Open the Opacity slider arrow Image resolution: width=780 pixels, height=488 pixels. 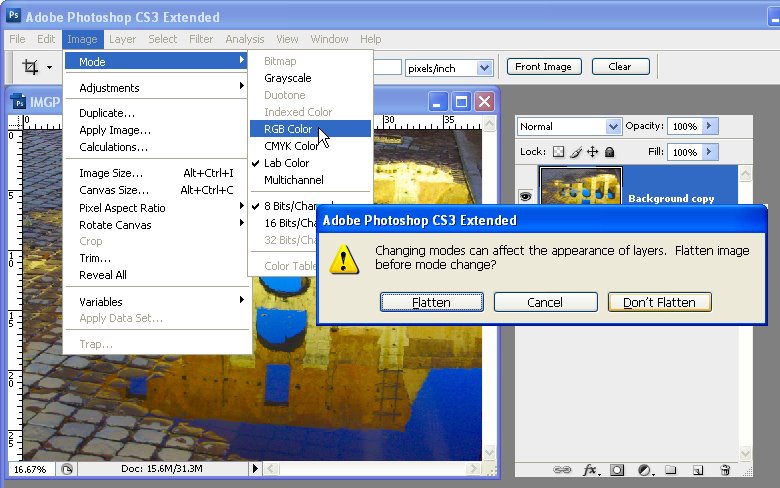pyautogui.click(x=709, y=126)
